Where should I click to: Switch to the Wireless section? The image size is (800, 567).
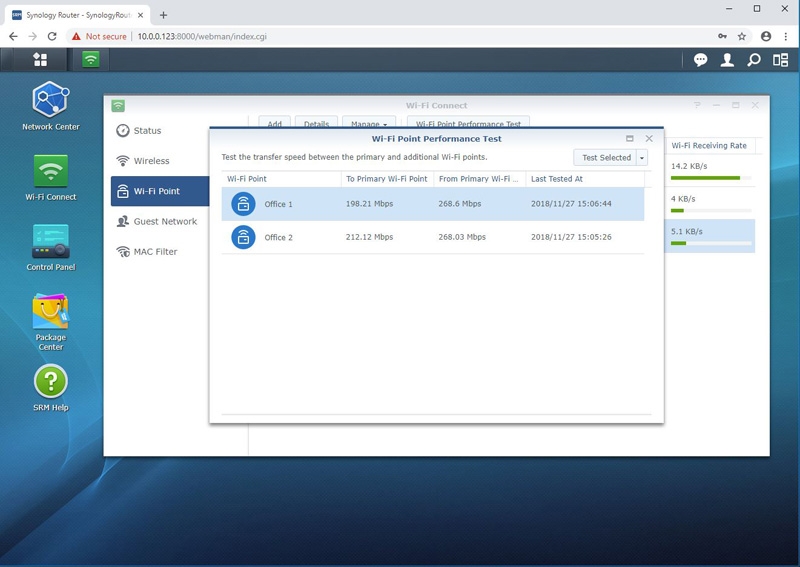coord(151,161)
